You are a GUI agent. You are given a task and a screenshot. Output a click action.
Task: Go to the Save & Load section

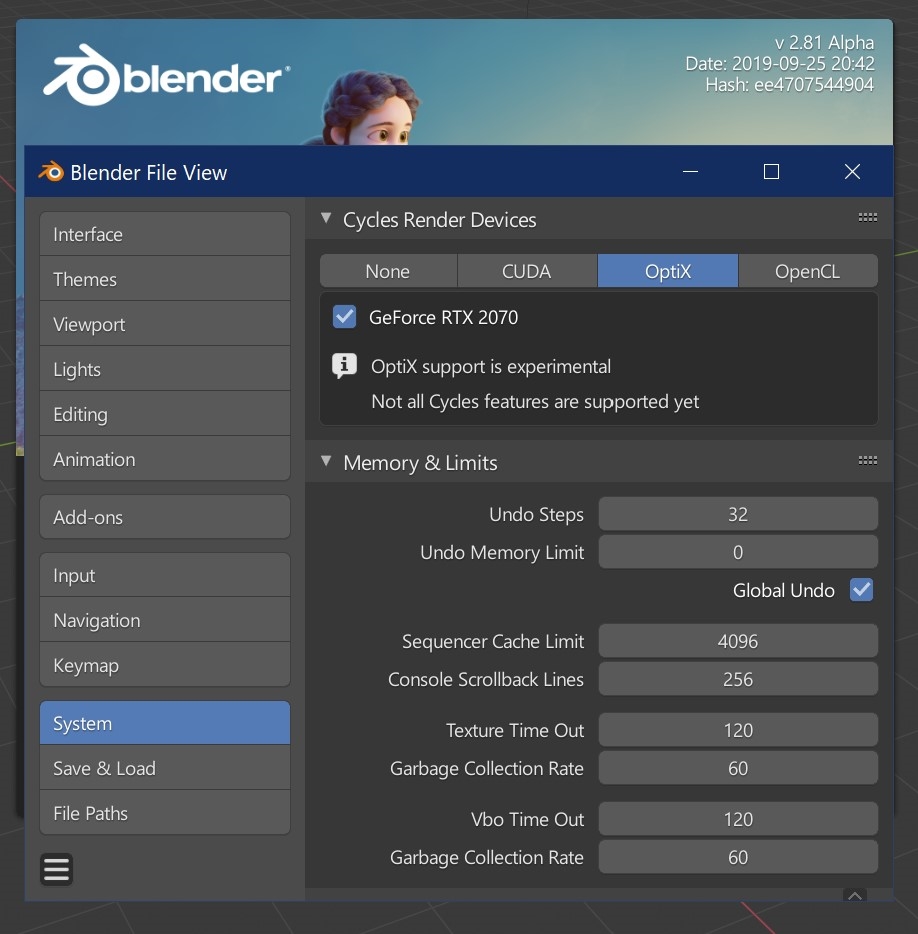(165, 768)
